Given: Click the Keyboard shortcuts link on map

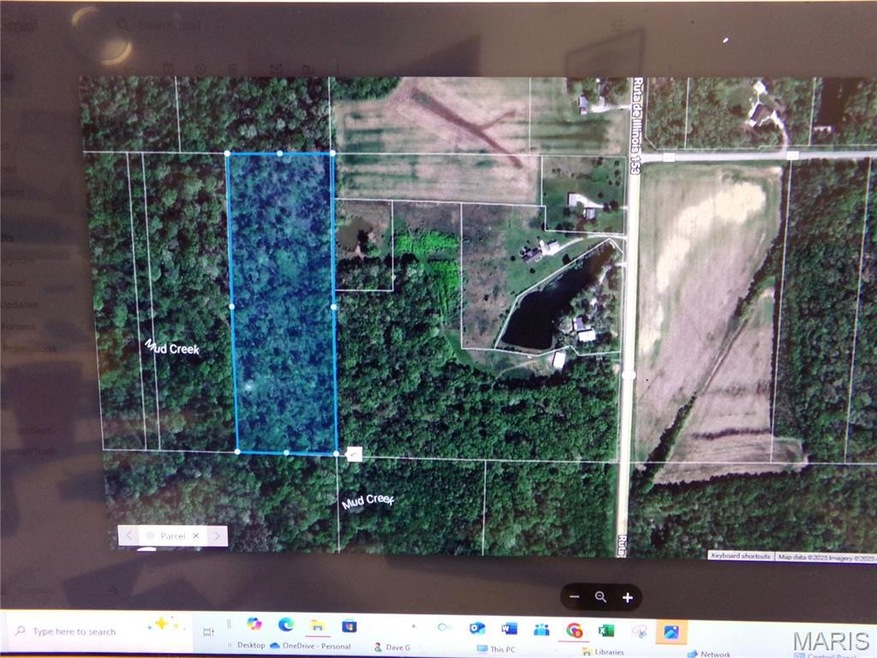Looking at the screenshot, I should point(740,555).
